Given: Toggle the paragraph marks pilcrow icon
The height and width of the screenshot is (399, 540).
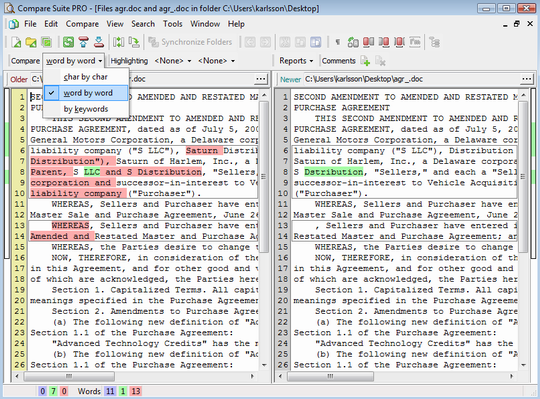Looking at the screenshot, I should [x=338, y=42].
